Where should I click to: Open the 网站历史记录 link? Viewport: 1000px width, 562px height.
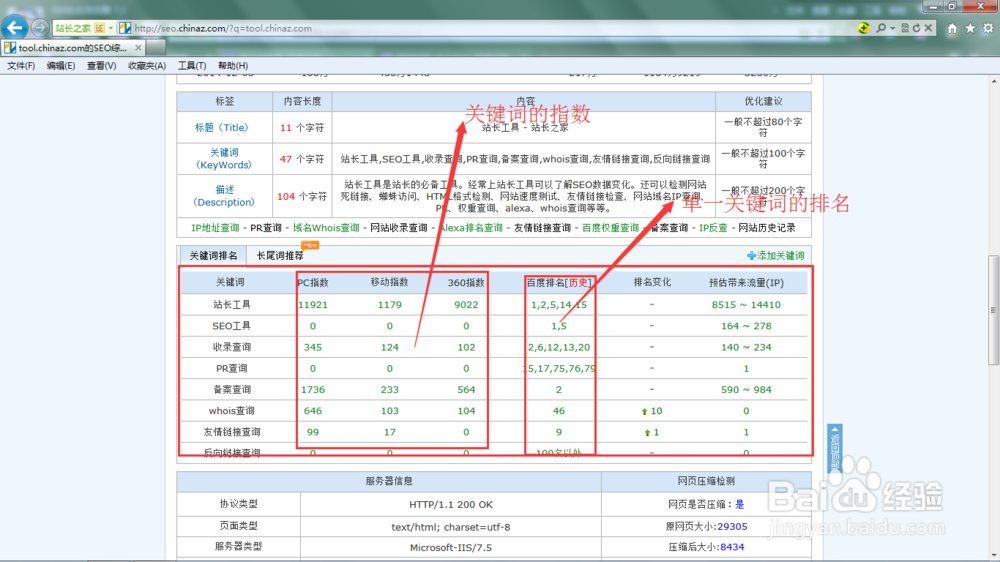767,228
